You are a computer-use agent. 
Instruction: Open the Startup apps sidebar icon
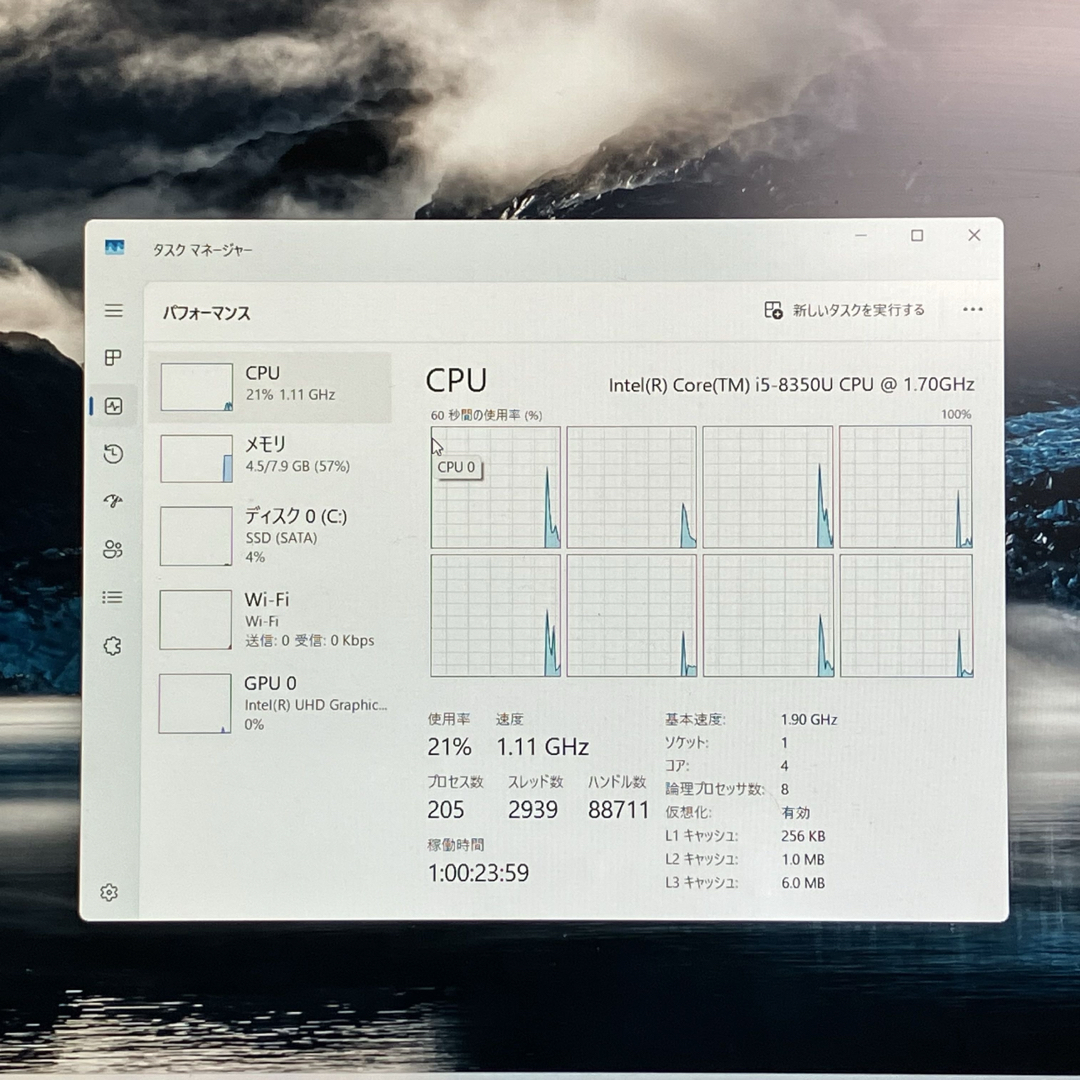click(112, 502)
